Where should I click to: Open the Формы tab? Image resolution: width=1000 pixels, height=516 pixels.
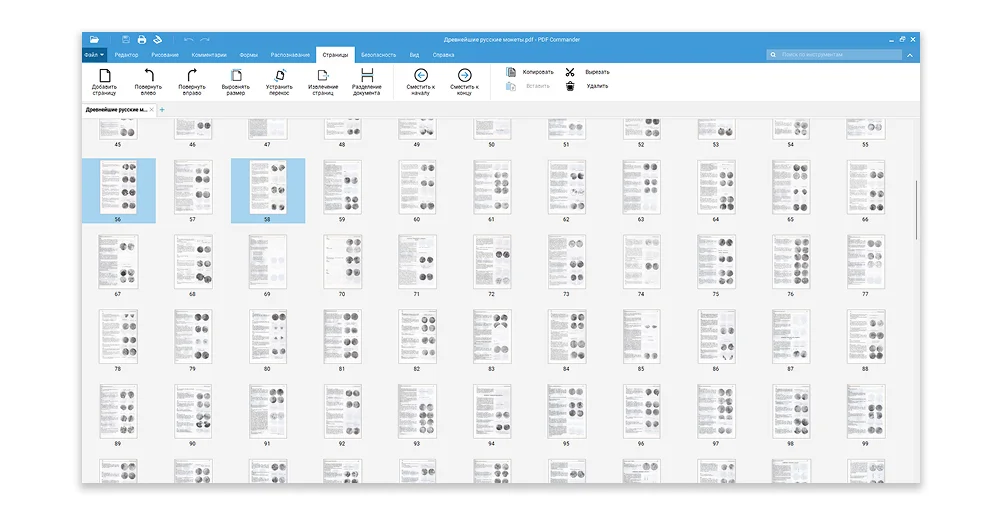click(249, 55)
